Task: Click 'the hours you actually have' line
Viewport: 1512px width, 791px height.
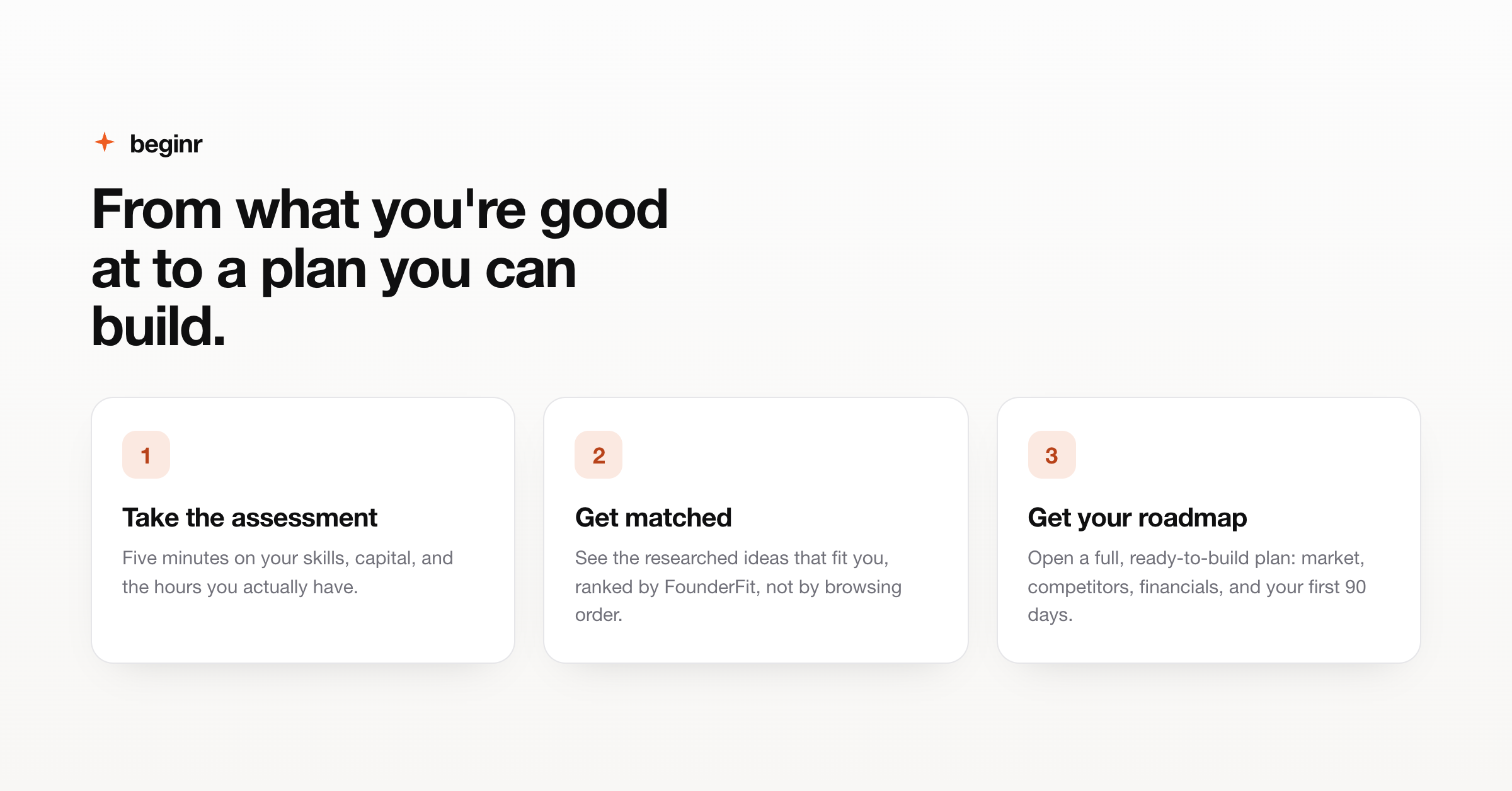Action: 240,587
